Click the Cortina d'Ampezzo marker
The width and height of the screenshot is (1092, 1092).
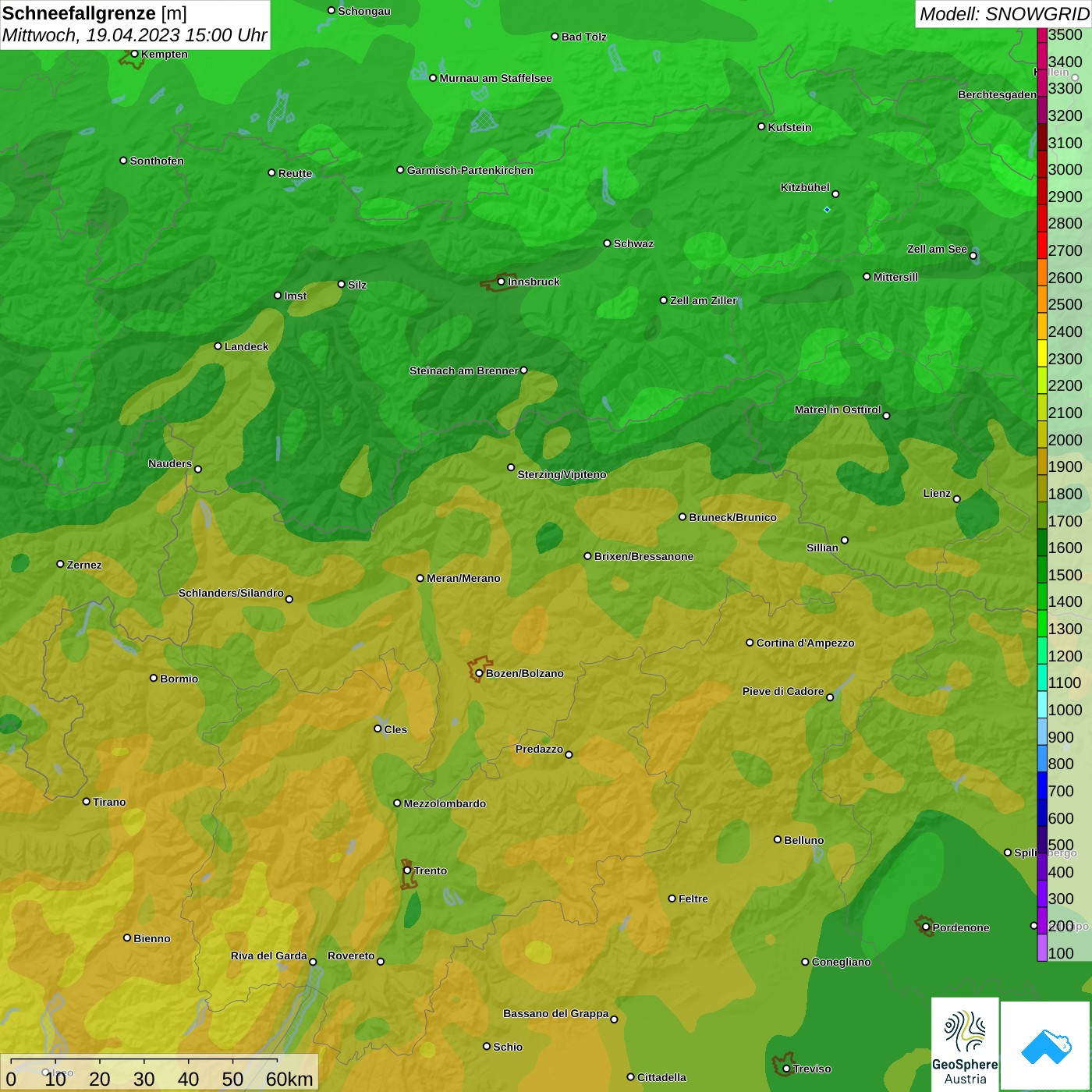750,643
